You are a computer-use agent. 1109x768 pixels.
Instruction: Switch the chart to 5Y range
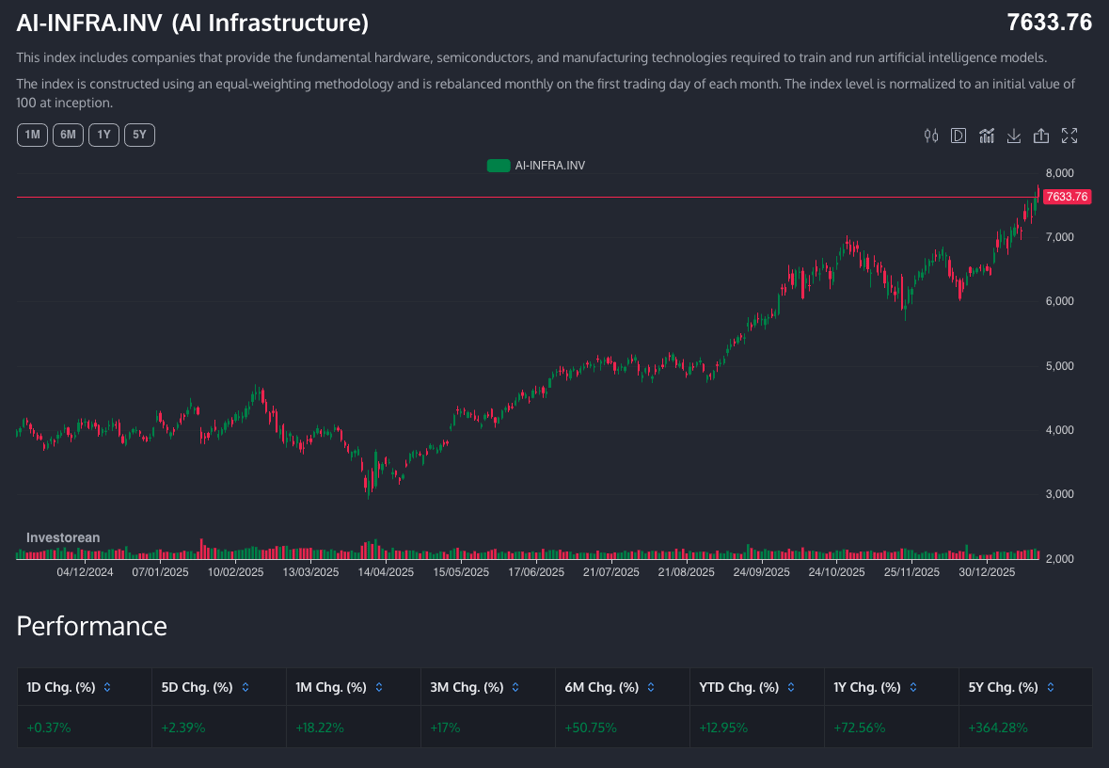click(x=139, y=135)
